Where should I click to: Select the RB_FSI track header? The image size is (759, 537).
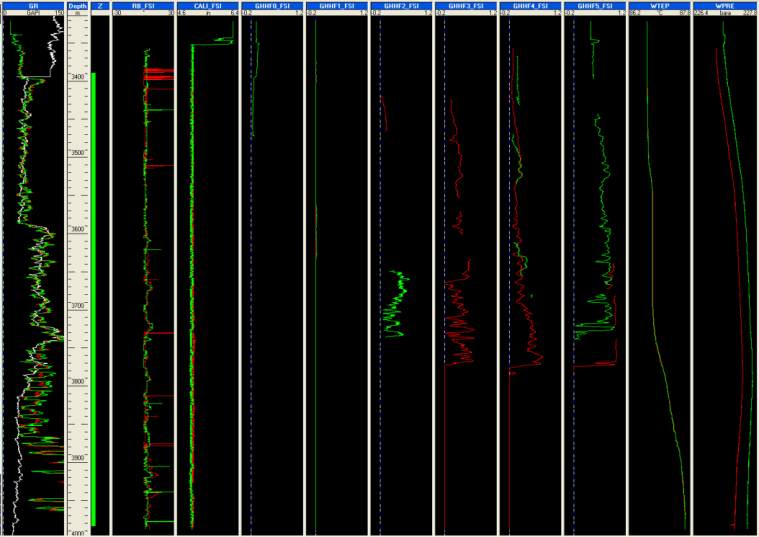(x=142, y=5)
